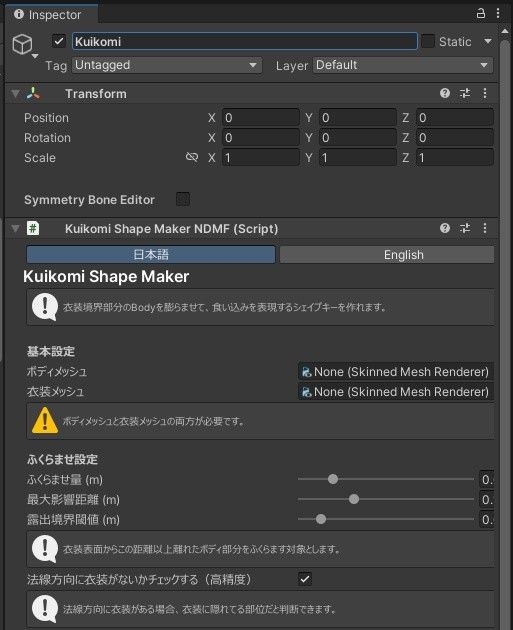Viewport: 513px width, 630px height.
Task: Click the ボディメッシュ Skinned Mesh Renderer field
Action: 396,372
